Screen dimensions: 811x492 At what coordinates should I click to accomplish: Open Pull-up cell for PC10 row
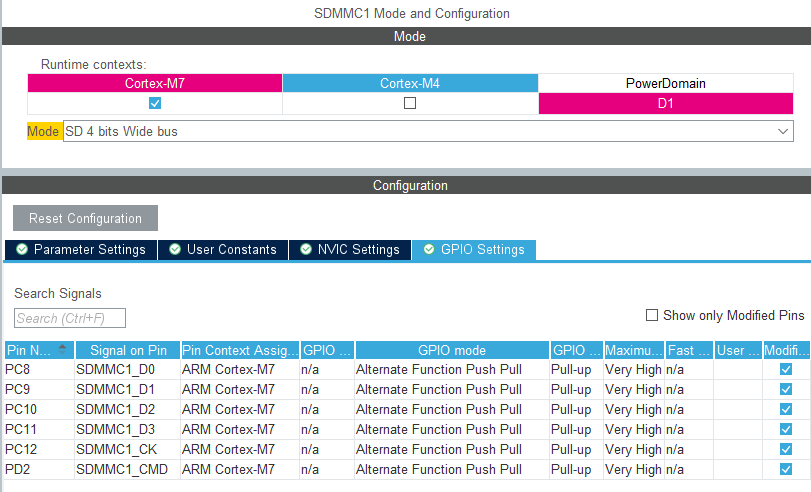pos(575,409)
